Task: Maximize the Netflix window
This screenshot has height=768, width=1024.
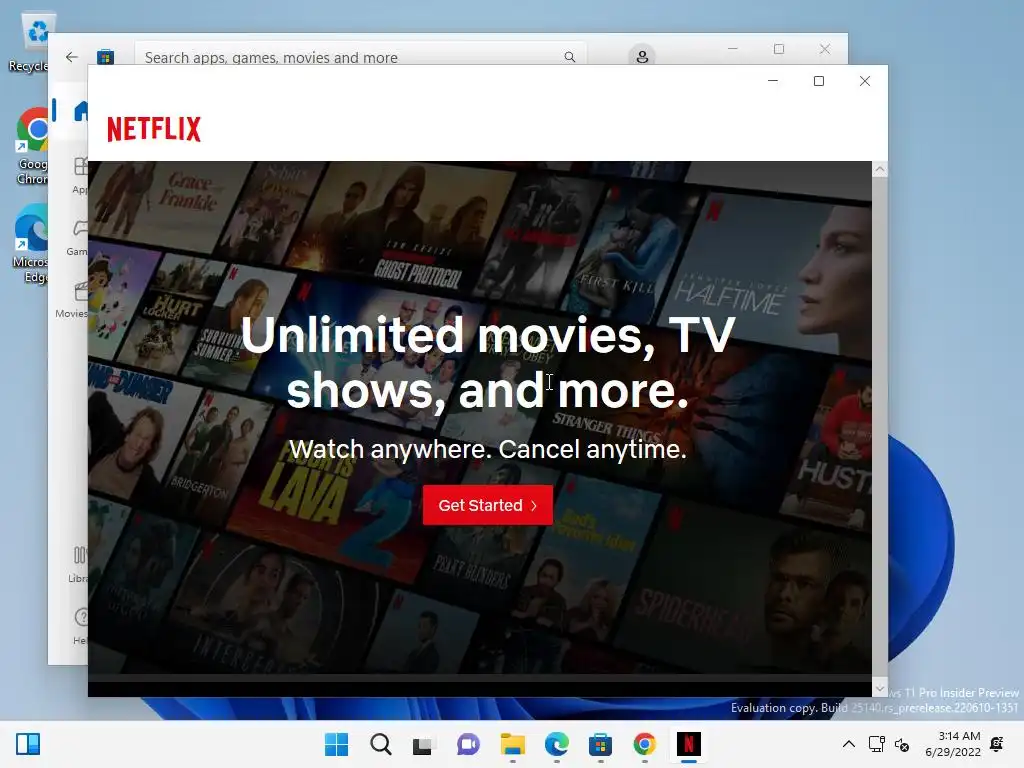Action: (x=819, y=81)
